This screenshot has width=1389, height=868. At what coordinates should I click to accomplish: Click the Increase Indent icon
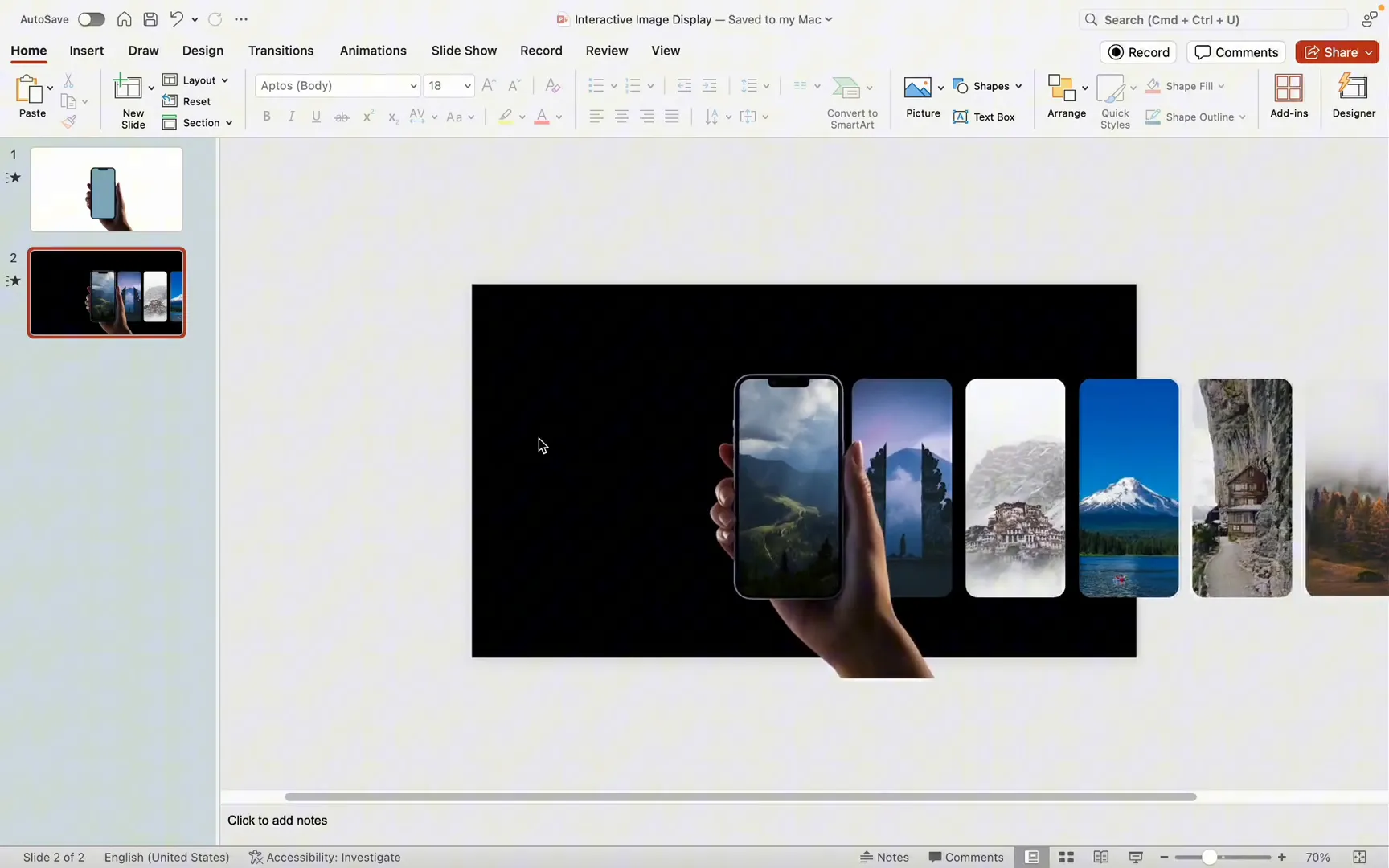pos(710,85)
